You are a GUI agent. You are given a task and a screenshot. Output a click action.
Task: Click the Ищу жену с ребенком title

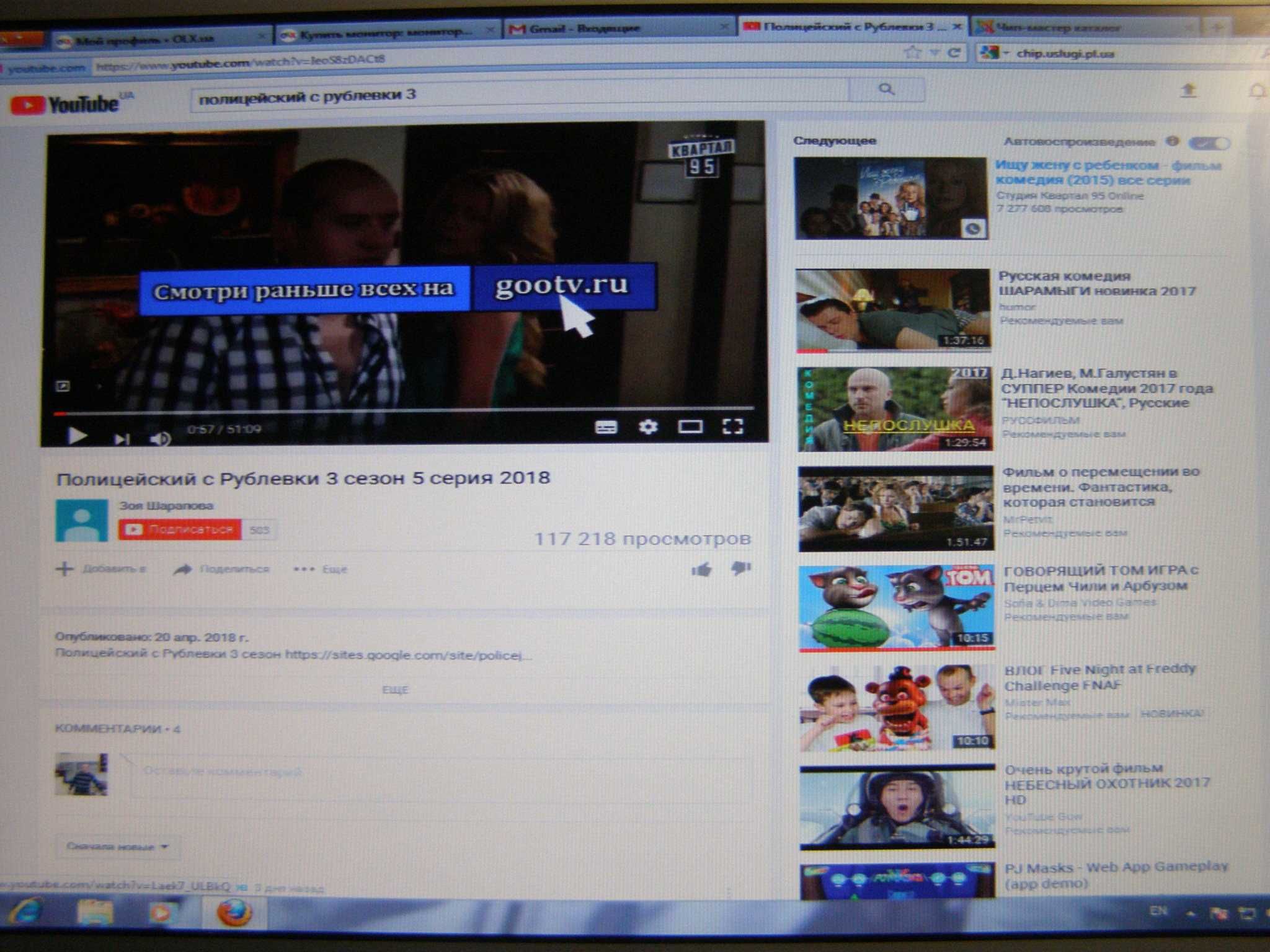click(x=1108, y=172)
